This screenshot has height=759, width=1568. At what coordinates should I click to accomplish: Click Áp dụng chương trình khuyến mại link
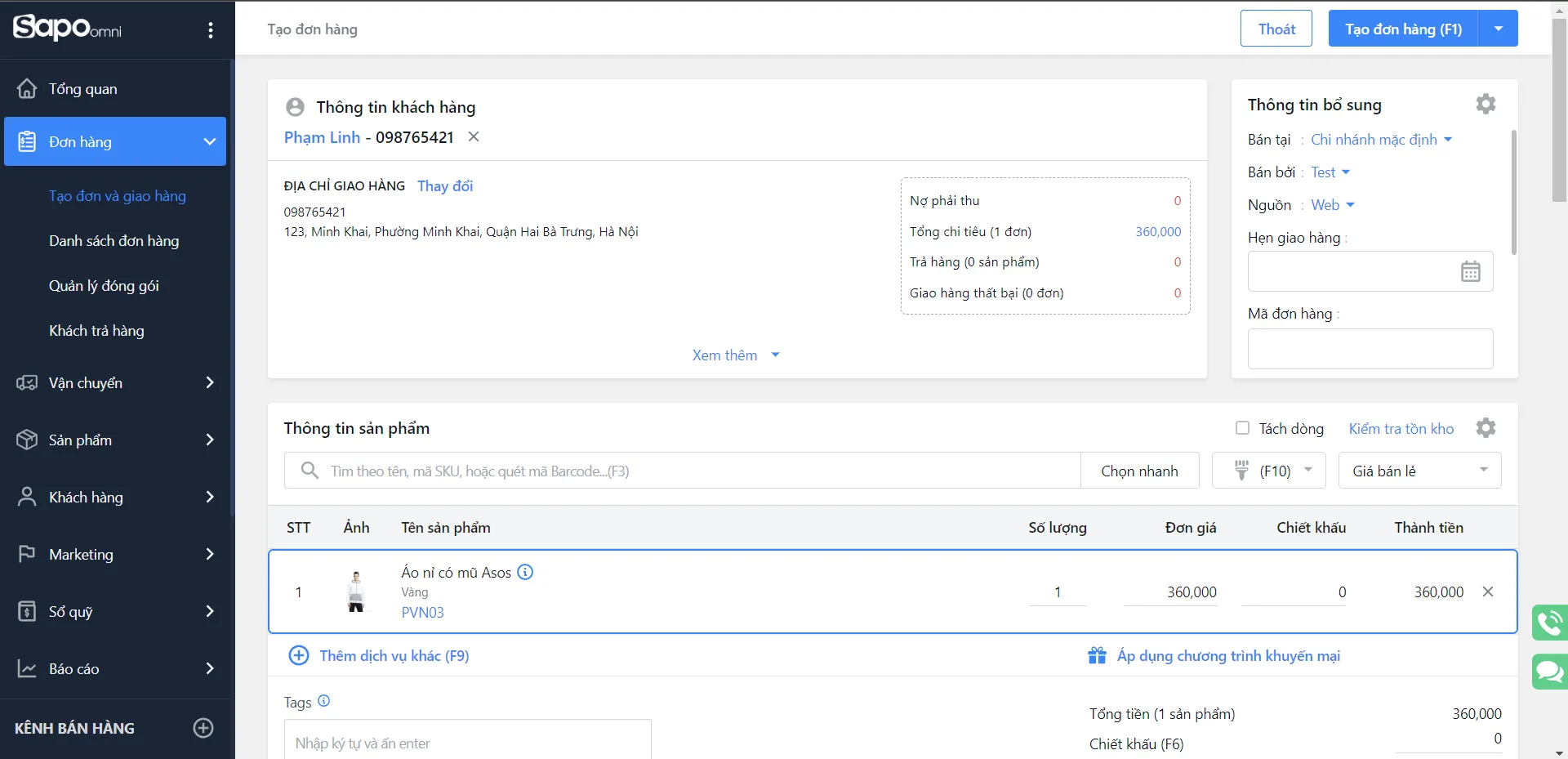point(1228,655)
